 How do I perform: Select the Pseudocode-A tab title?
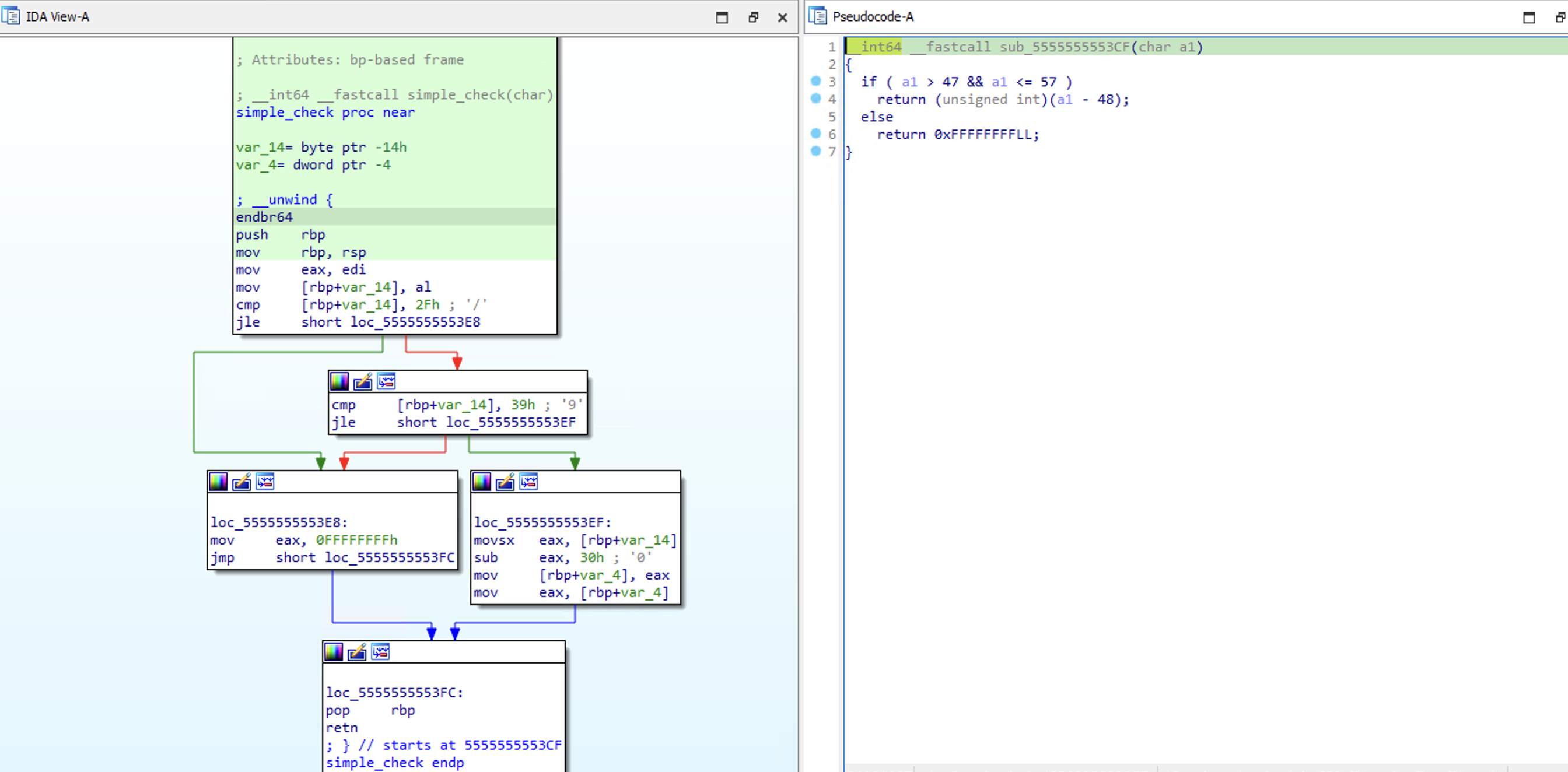click(x=873, y=17)
